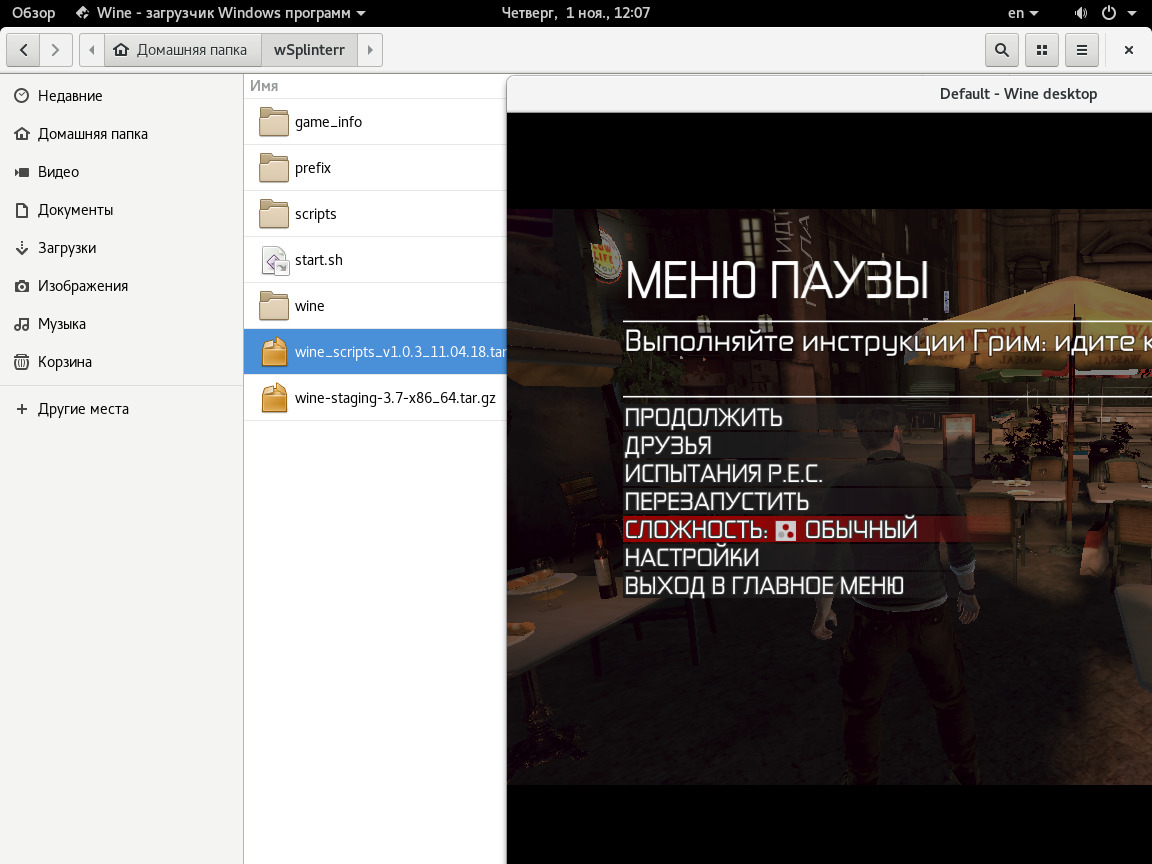Image resolution: width=1152 pixels, height=864 pixels.
Task: Click the start.sh file name
Action: point(319,260)
